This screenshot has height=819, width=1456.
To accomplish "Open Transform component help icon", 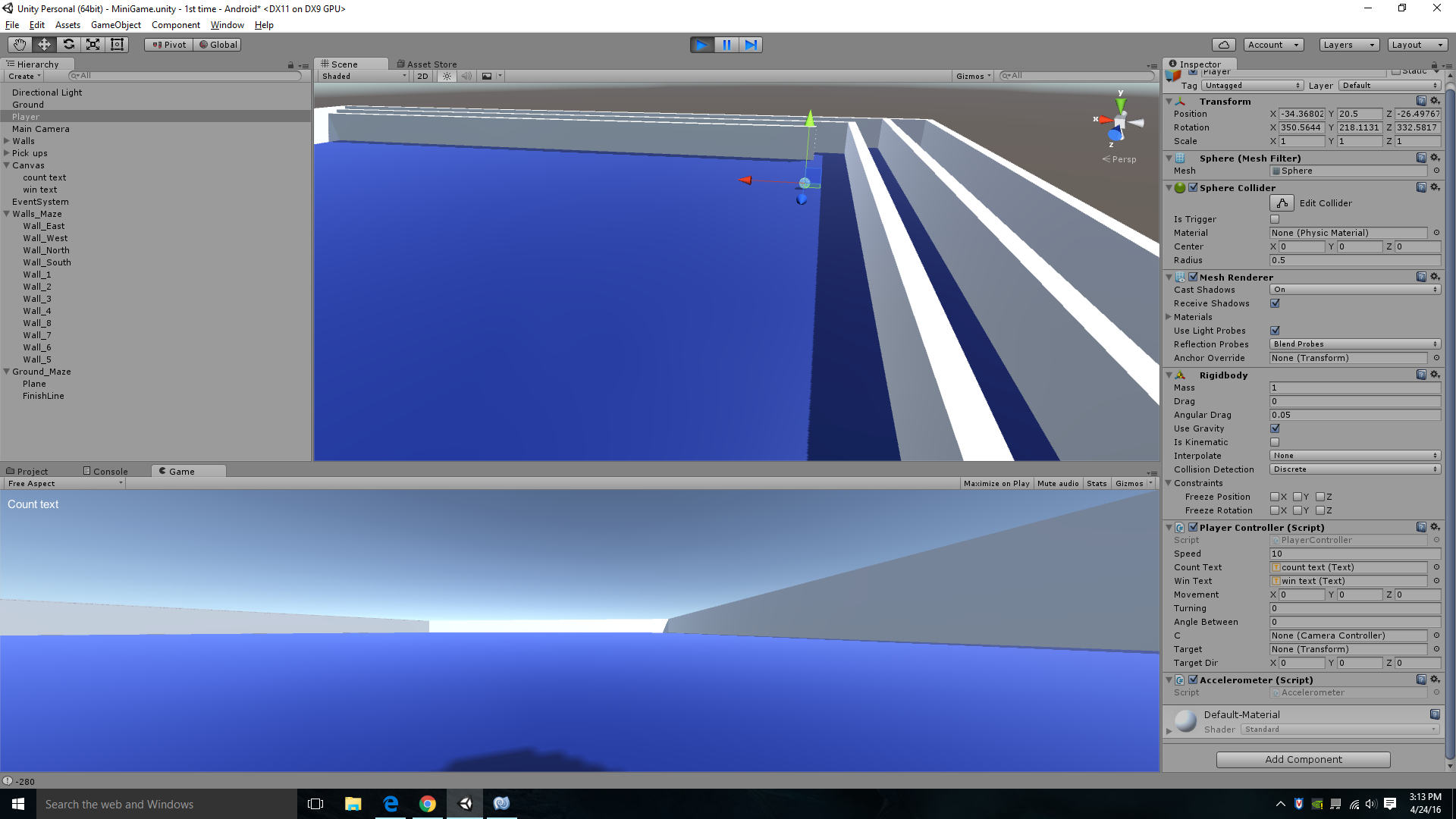I will point(1421,101).
